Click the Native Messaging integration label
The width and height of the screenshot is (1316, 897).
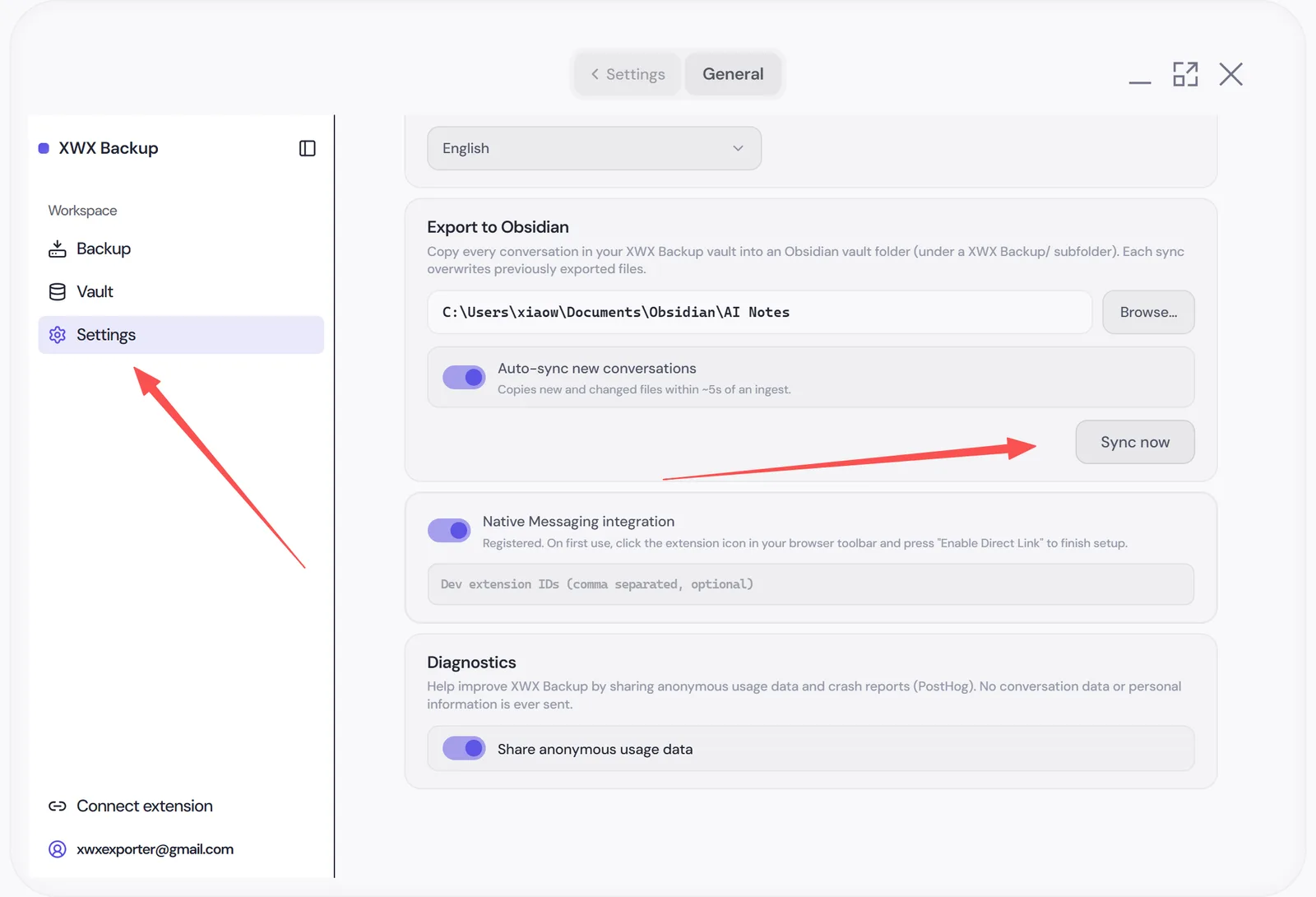(578, 522)
